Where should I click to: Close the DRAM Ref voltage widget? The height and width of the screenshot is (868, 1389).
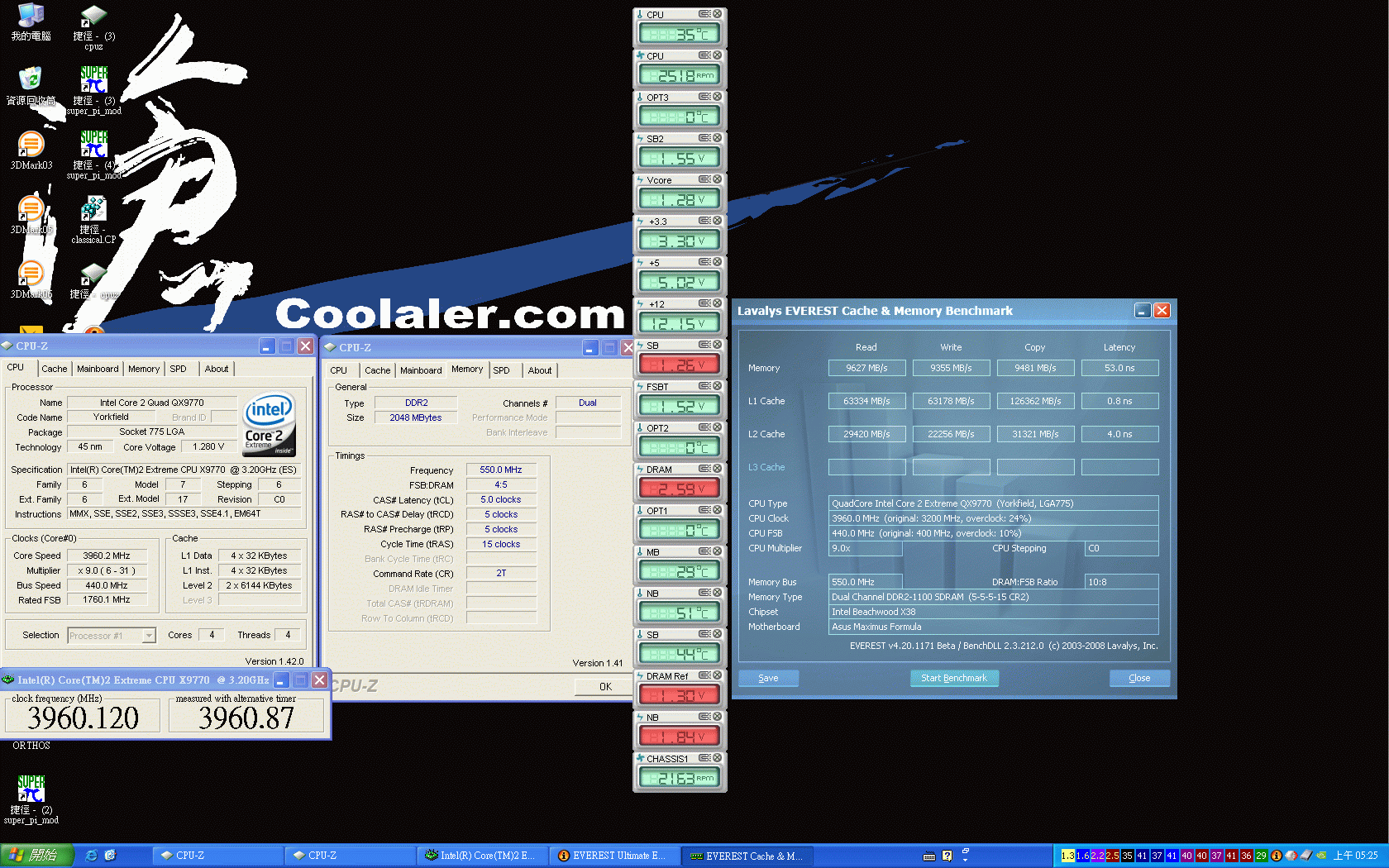coord(718,675)
